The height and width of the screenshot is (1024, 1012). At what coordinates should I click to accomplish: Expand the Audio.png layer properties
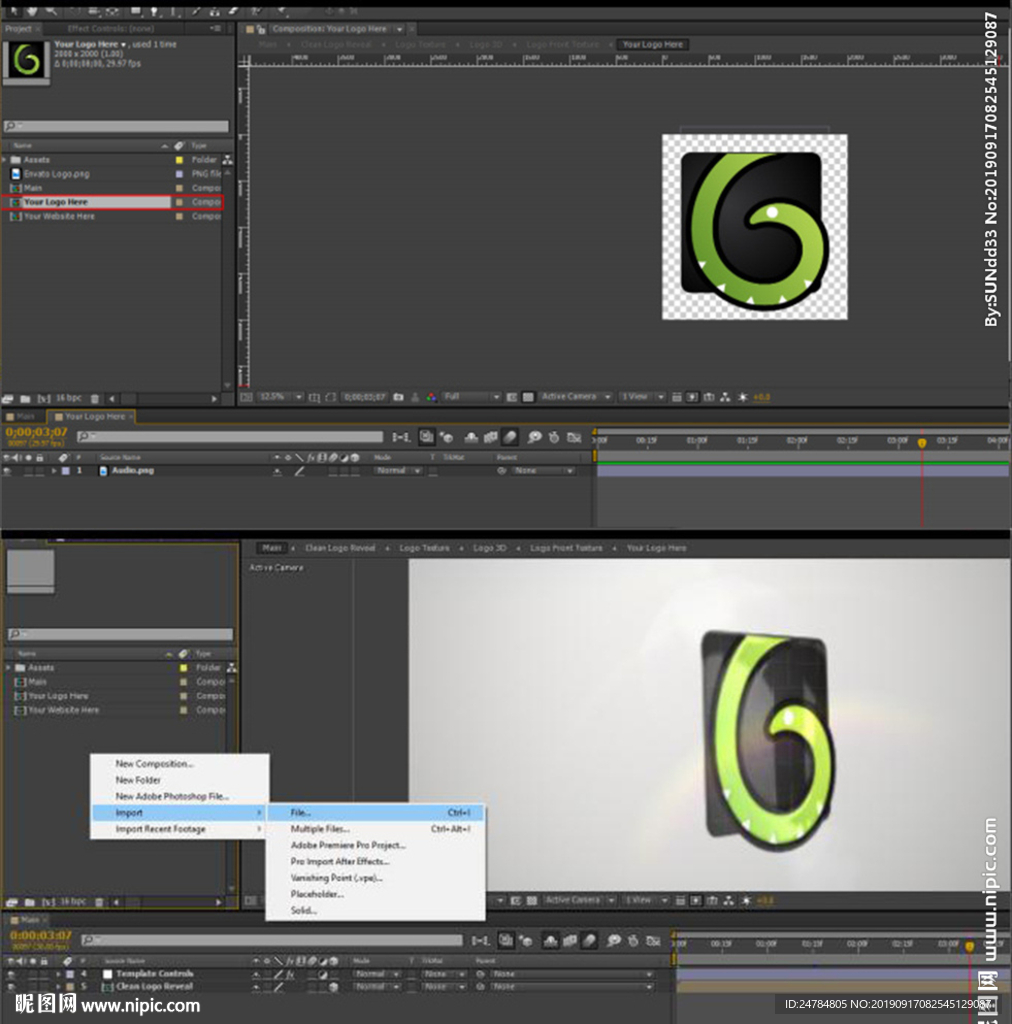(x=54, y=471)
